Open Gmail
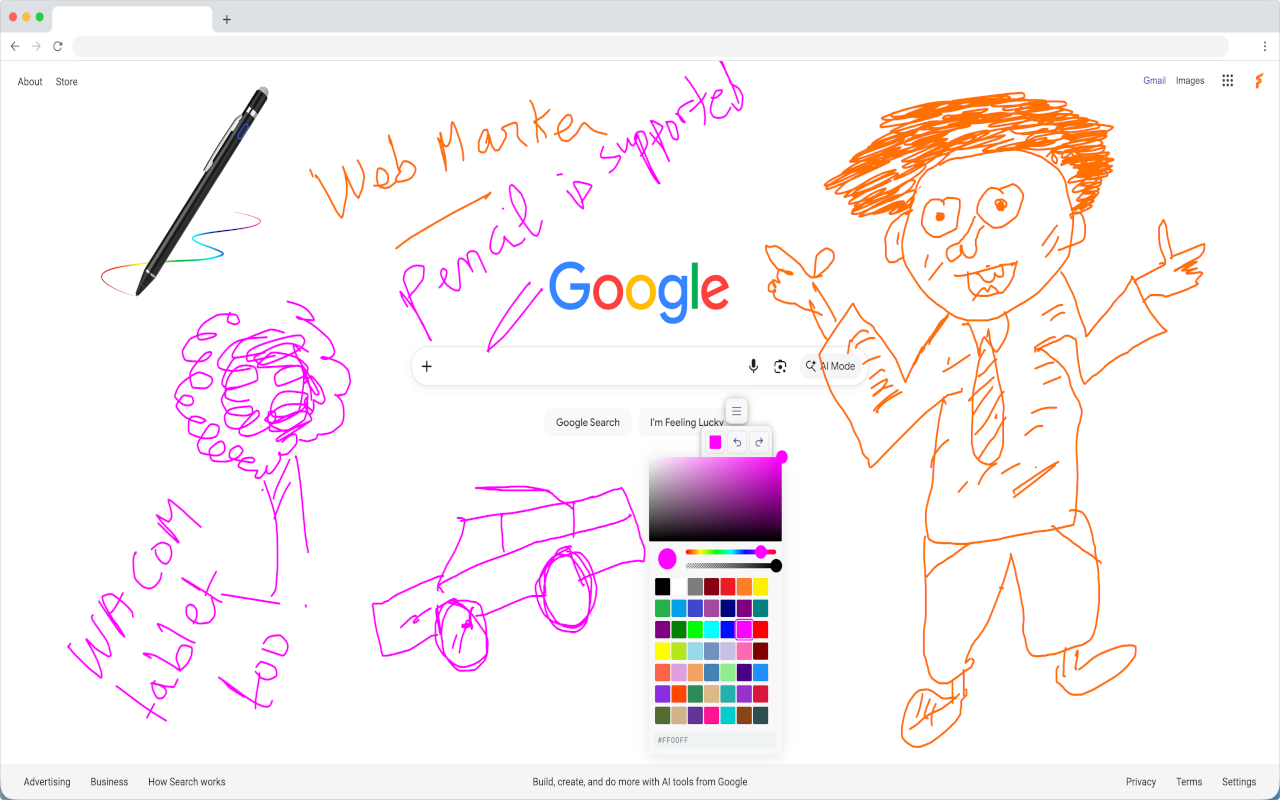 (1155, 81)
